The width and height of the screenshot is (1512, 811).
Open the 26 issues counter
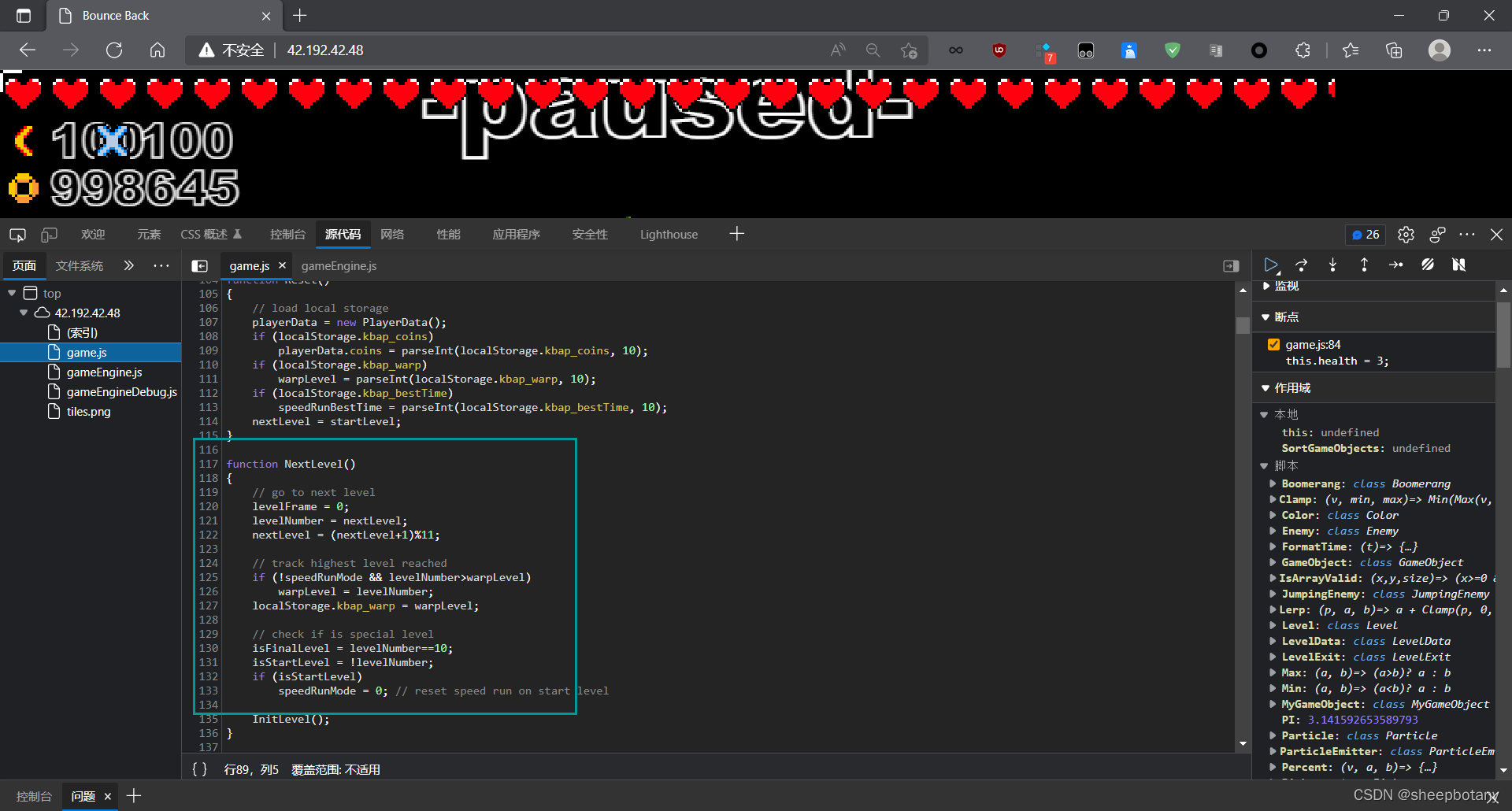click(x=1366, y=235)
